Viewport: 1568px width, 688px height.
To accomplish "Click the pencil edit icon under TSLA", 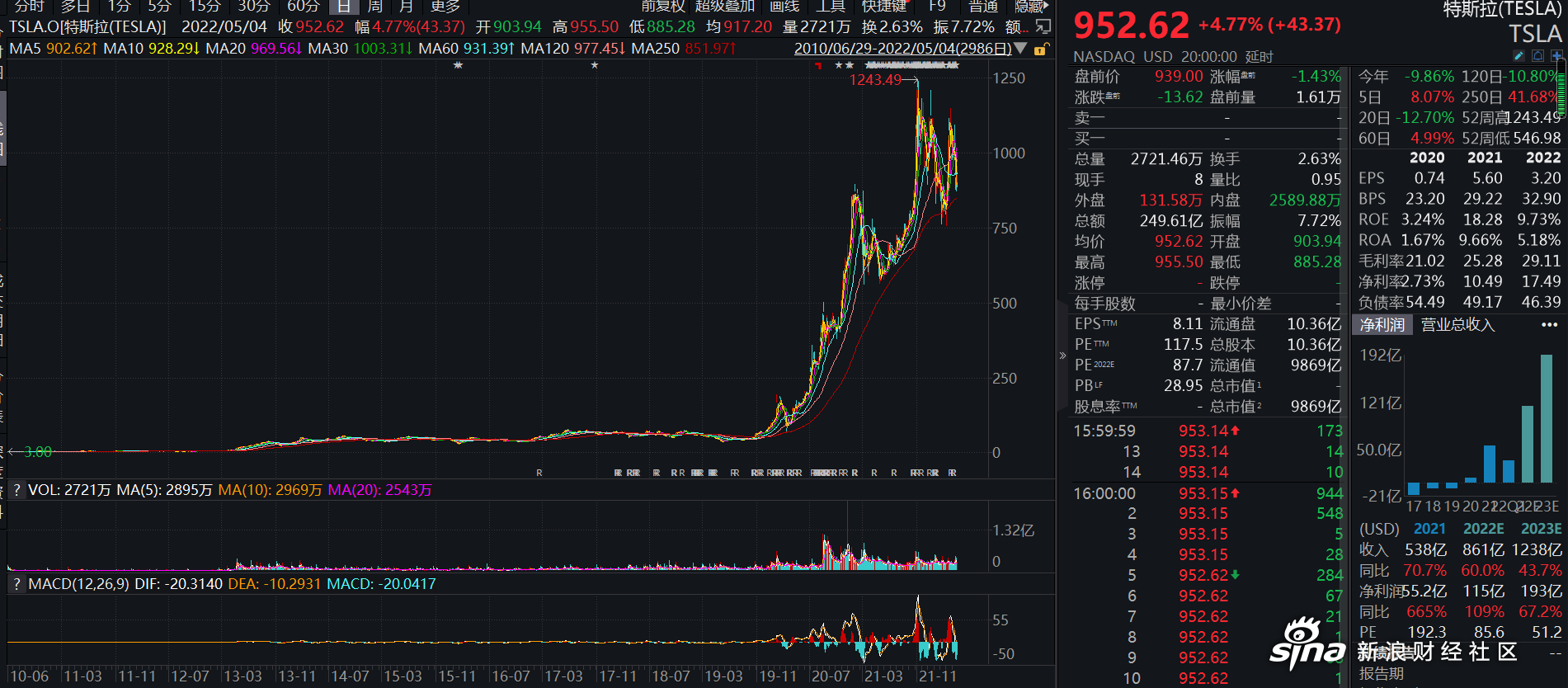I will [x=1519, y=55].
